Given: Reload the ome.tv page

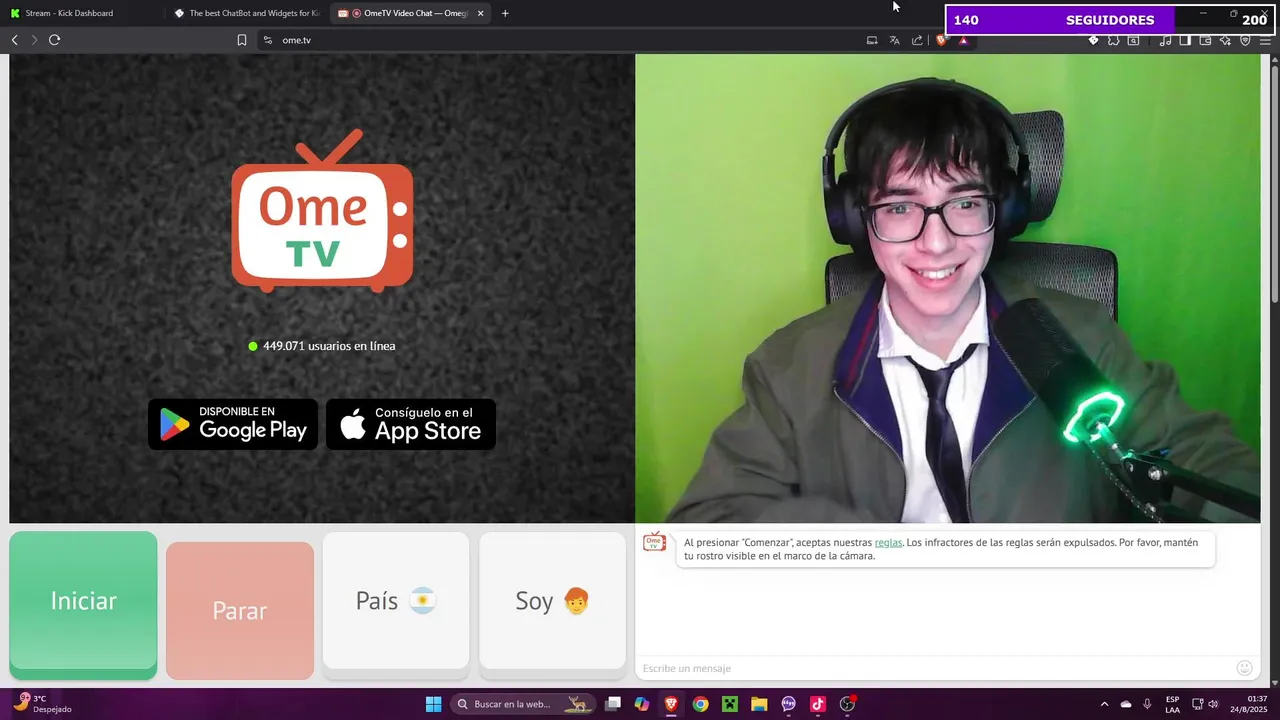Looking at the screenshot, I should tap(54, 40).
